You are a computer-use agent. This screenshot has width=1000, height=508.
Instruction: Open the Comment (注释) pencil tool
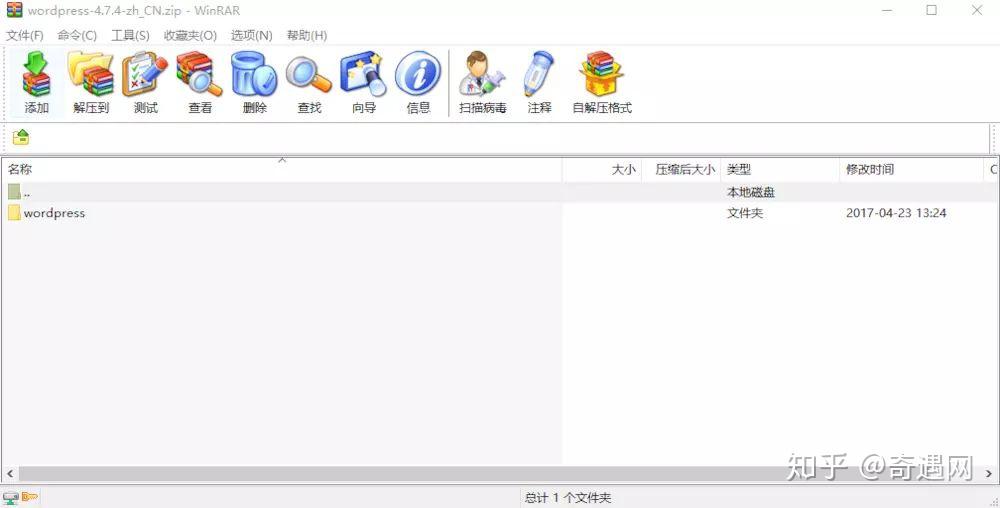pyautogui.click(x=540, y=83)
